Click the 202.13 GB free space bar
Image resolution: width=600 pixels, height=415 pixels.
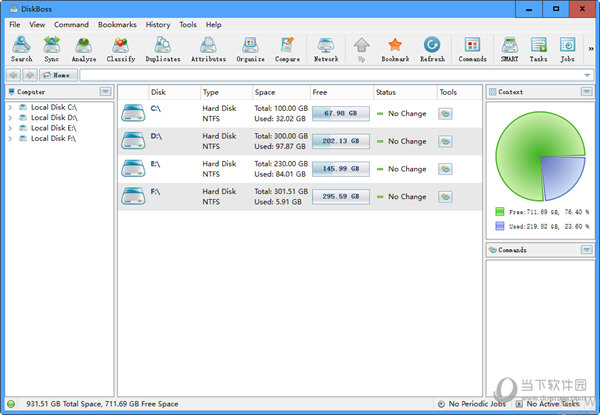(341, 141)
